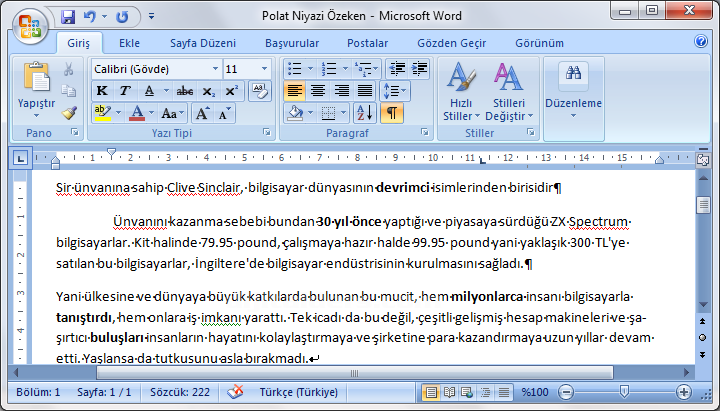Decrease paragraph indent

397,69
